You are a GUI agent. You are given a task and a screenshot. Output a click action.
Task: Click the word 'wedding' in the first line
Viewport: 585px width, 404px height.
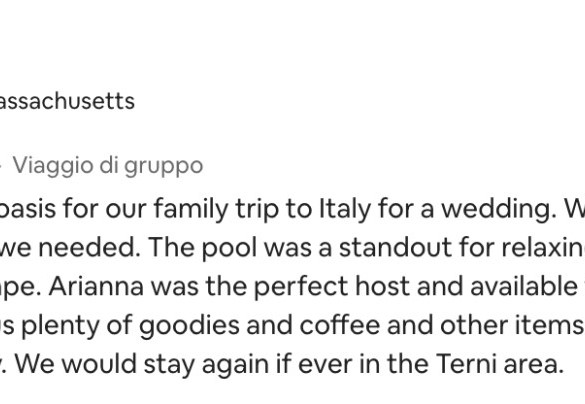[x=499, y=209]
